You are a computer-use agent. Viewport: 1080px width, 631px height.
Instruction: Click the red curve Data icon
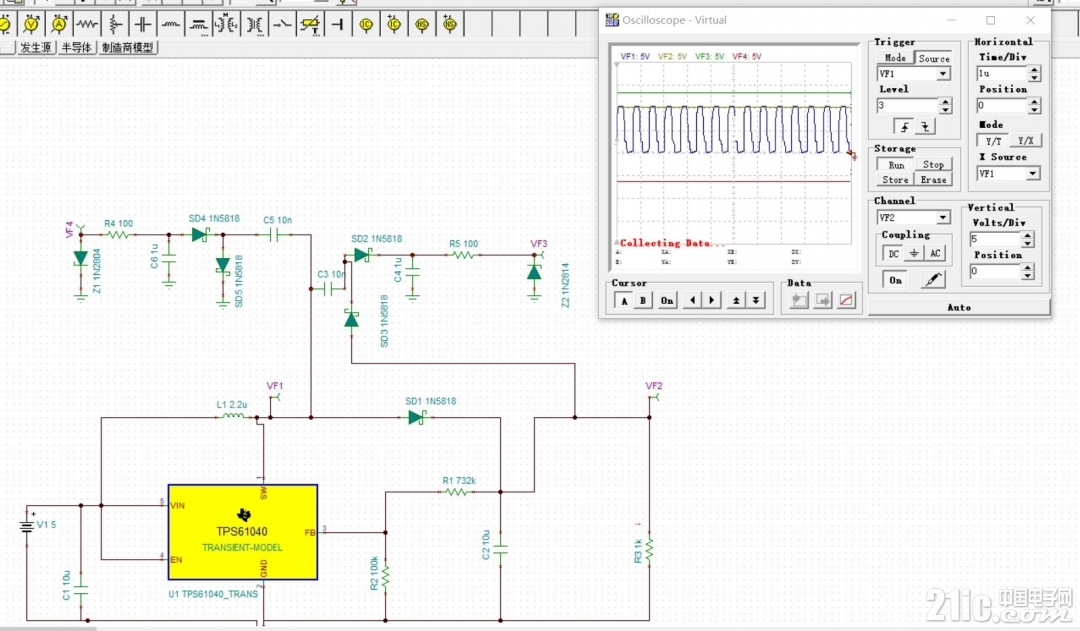[846, 300]
